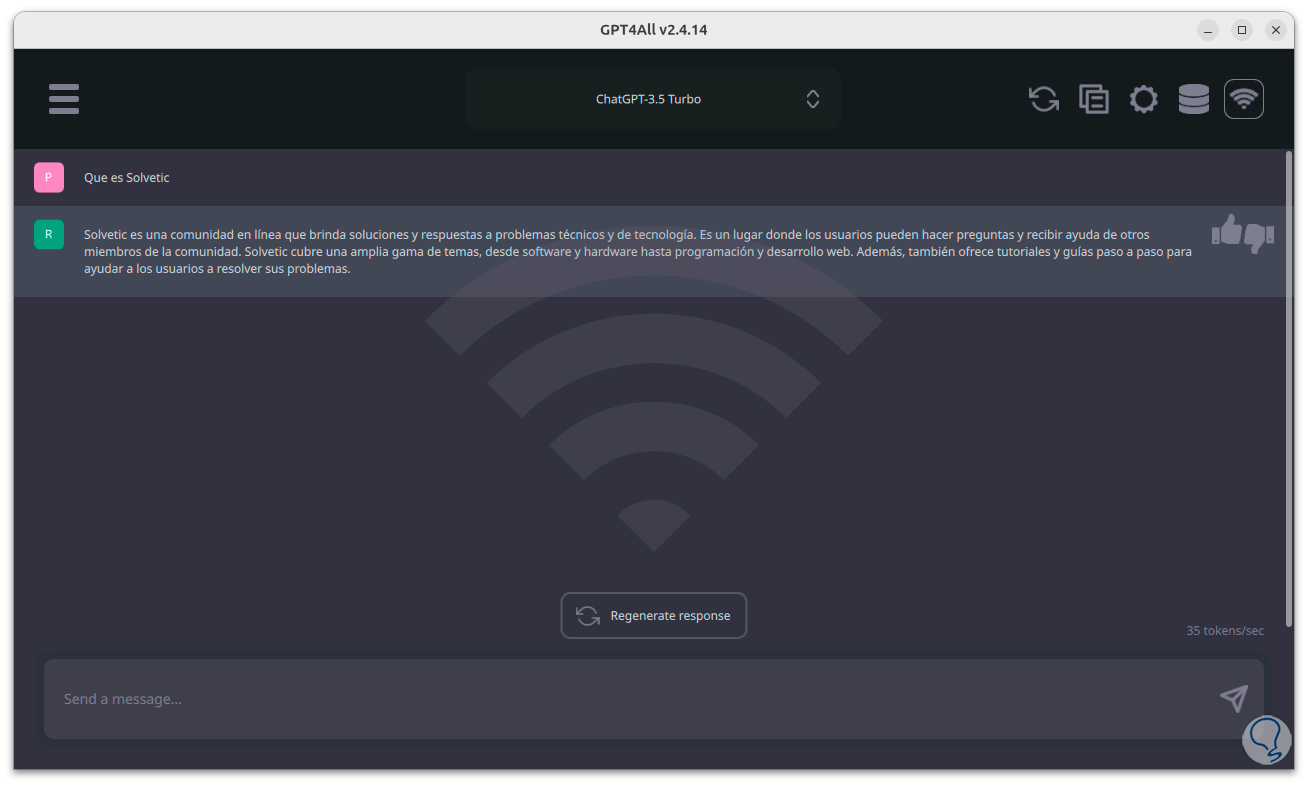Screen dimensions: 1308x786
Task: Click the green R response avatar
Action: click(49, 235)
